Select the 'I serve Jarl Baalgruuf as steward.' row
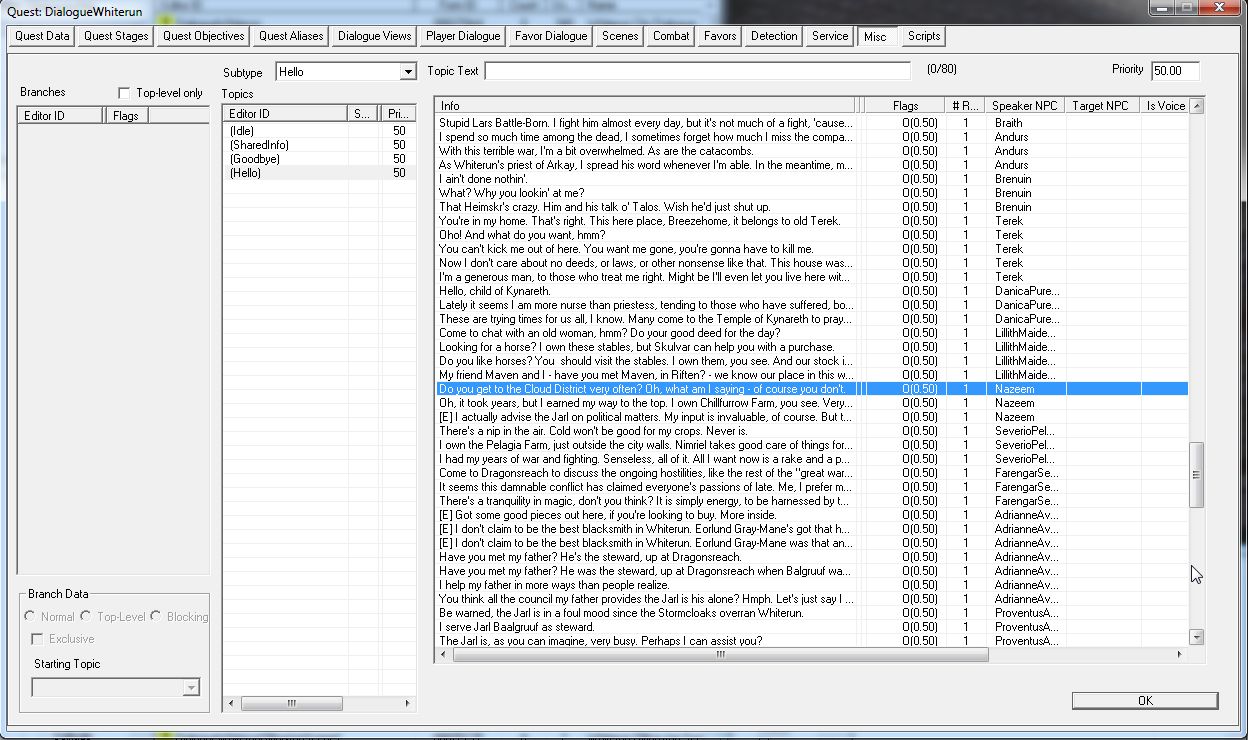Image resolution: width=1248 pixels, height=740 pixels. point(812,627)
